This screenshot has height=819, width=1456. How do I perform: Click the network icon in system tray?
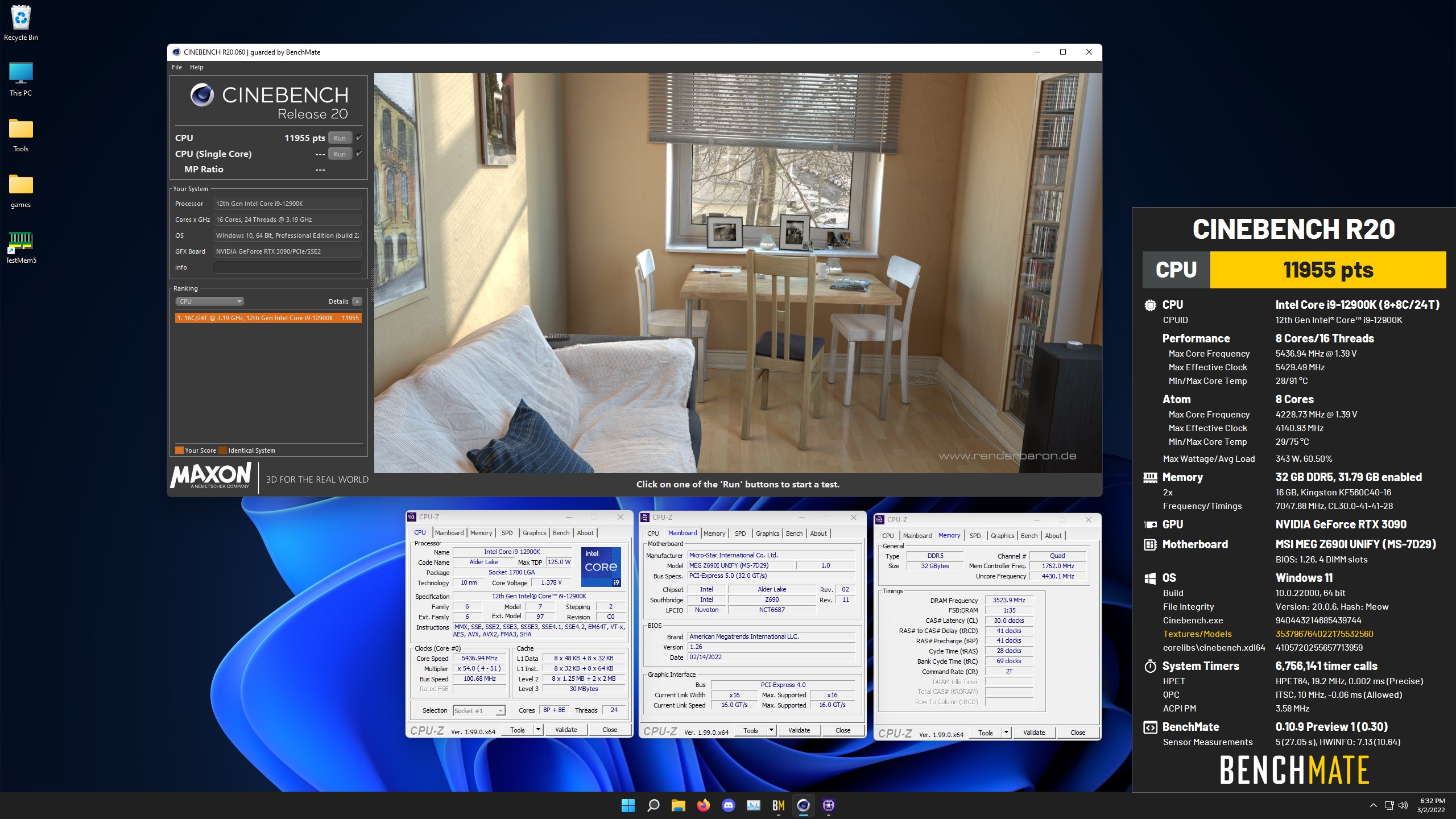pyautogui.click(x=1389, y=805)
